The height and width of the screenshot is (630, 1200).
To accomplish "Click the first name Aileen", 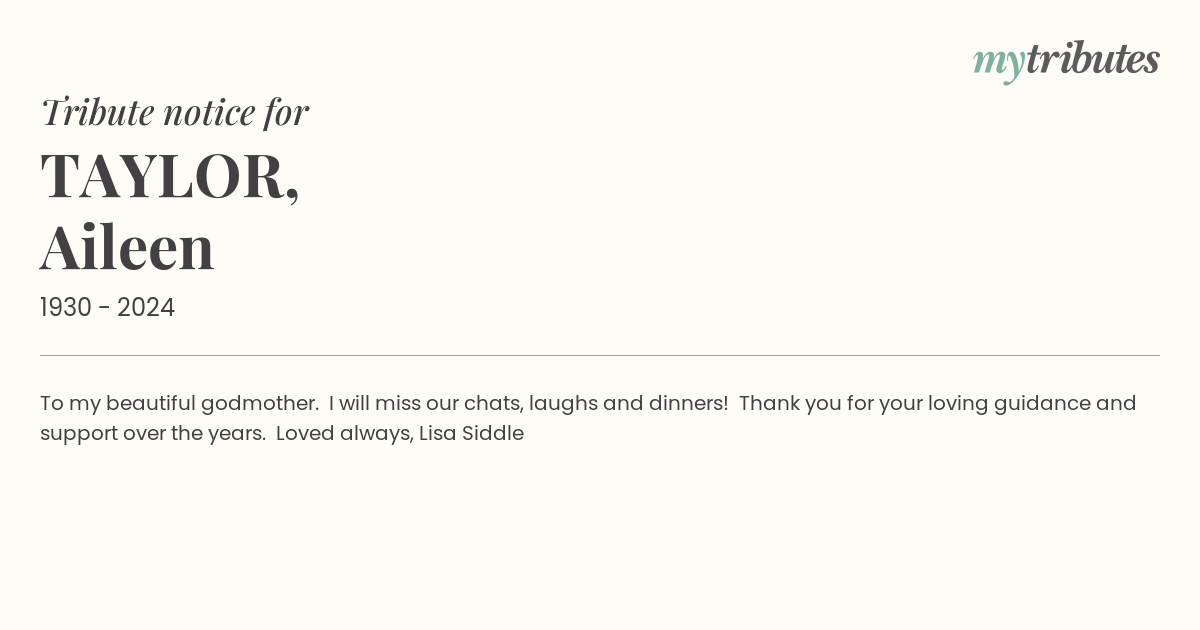I will coord(127,248).
